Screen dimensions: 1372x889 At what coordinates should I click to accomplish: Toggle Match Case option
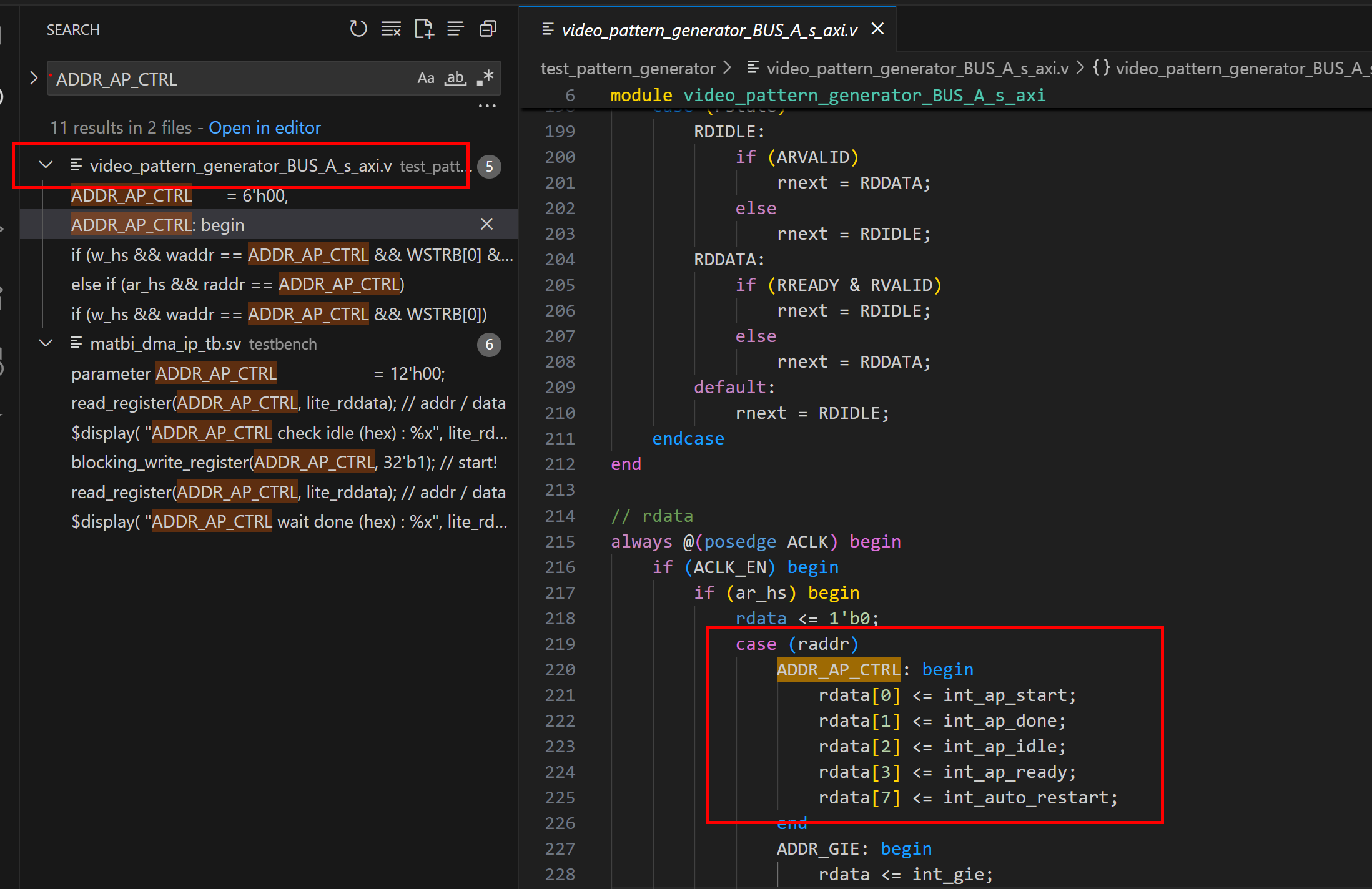coord(426,79)
